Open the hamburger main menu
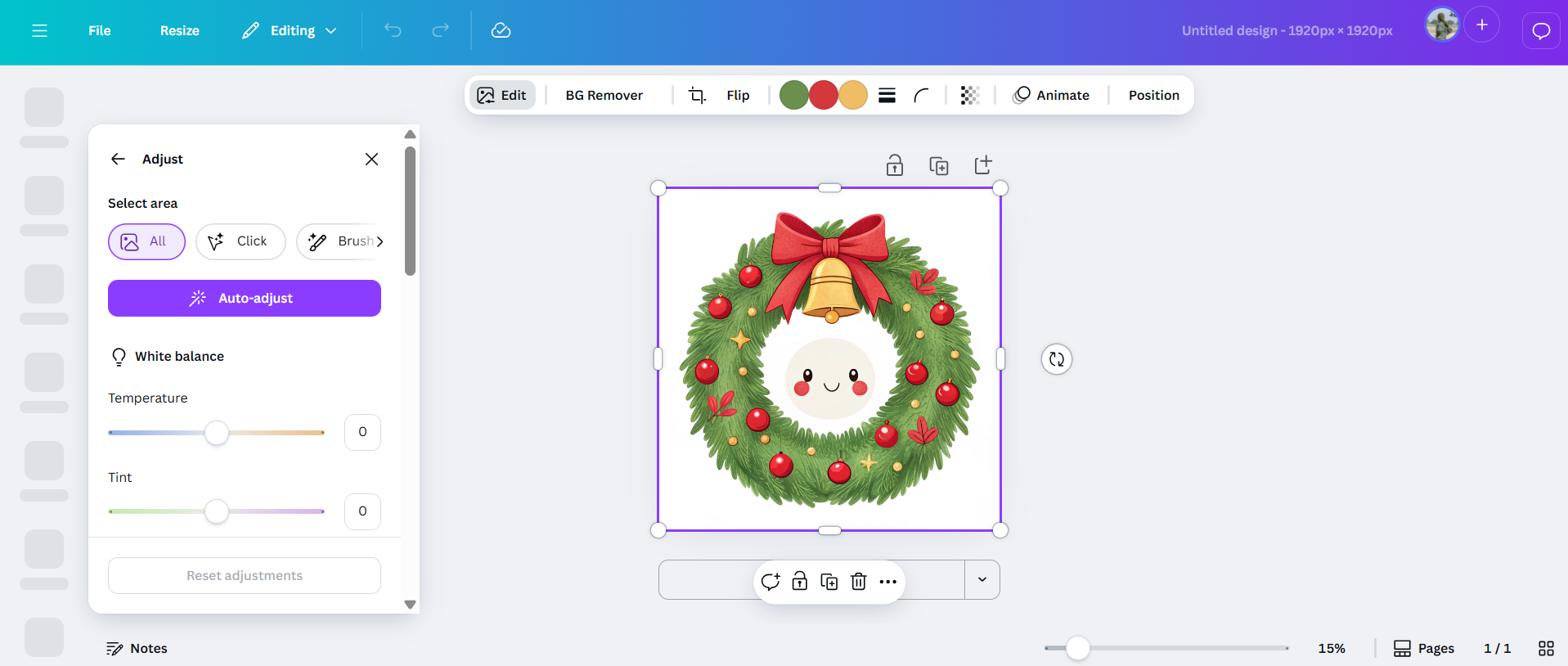This screenshot has width=1568, height=666. pyautogui.click(x=39, y=30)
